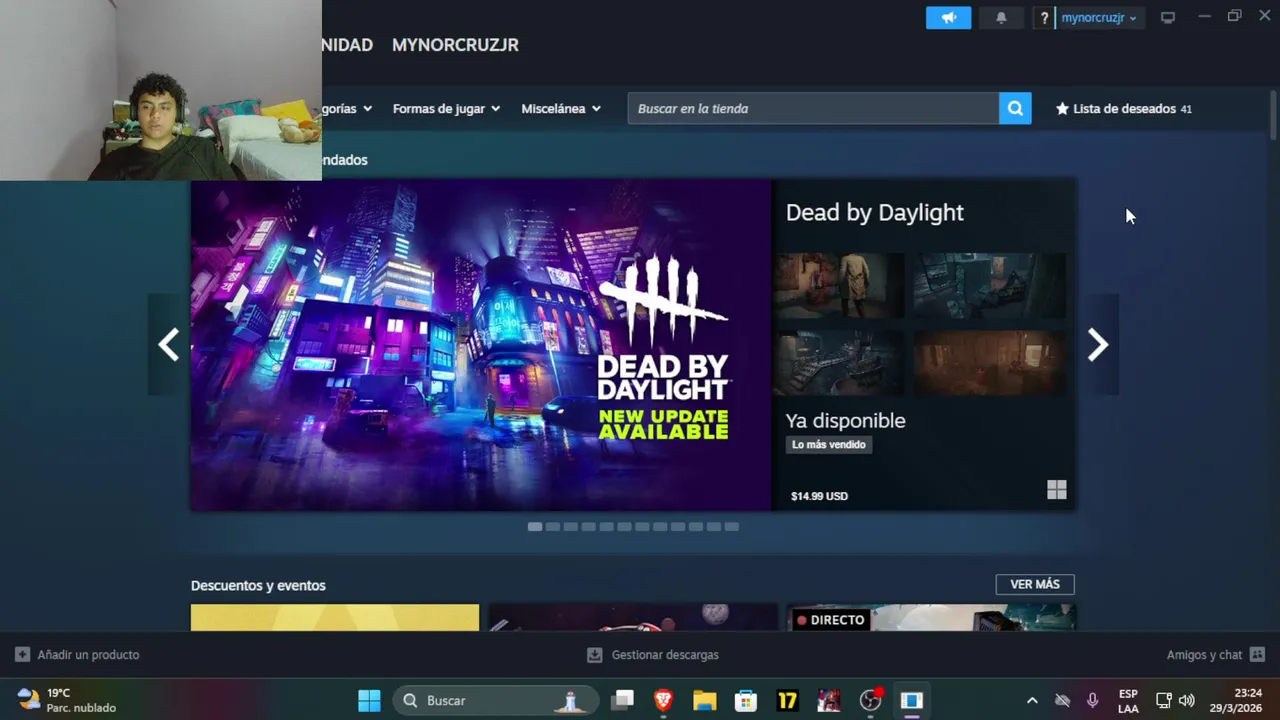Open the yellow discount event card
The width and height of the screenshot is (1280, 720).
(x=335, y=618)
